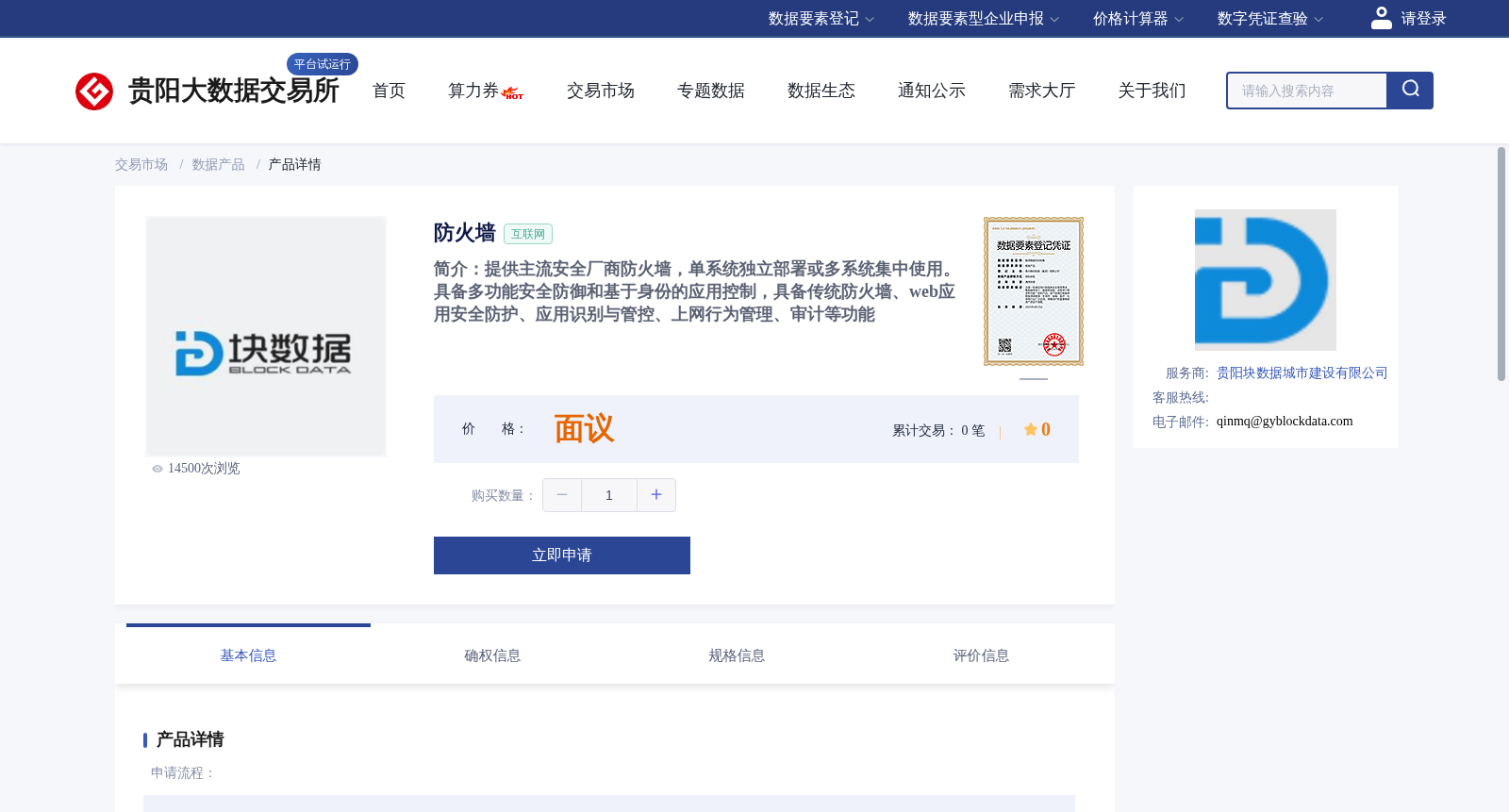Click 交易市场 breadcrumb link
This screenshot has width=1509, height=812.
141,165
